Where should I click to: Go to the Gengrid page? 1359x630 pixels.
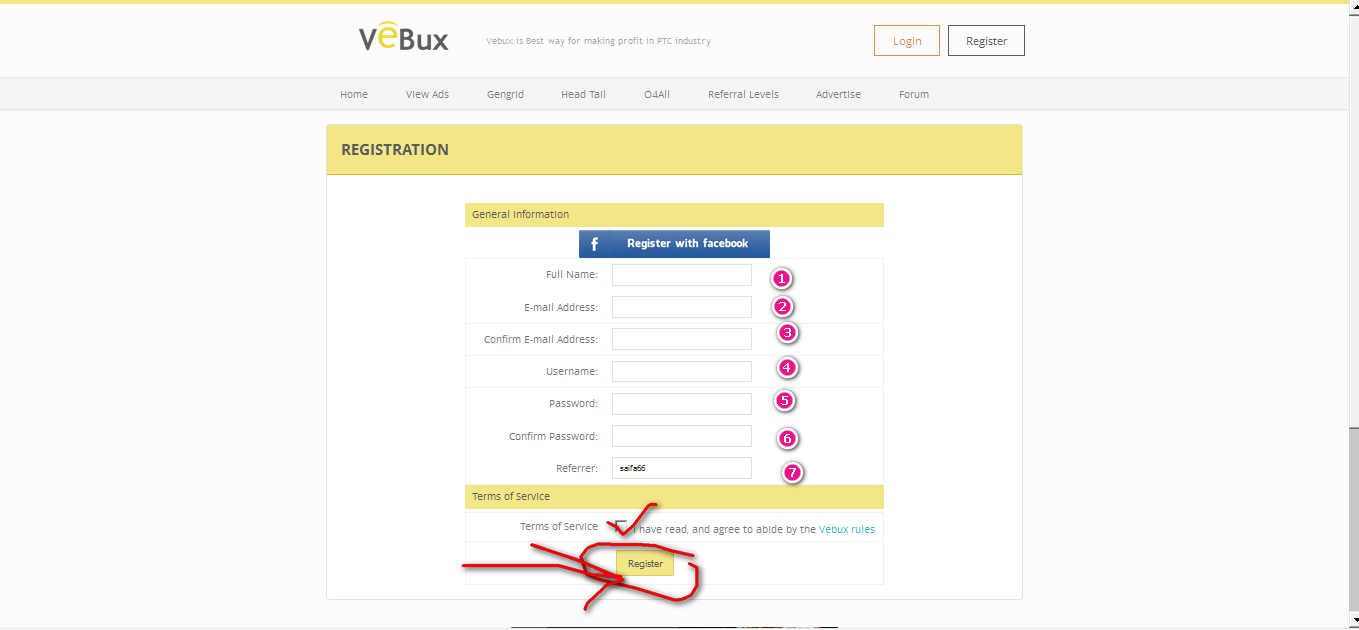[x=505, y=94]
